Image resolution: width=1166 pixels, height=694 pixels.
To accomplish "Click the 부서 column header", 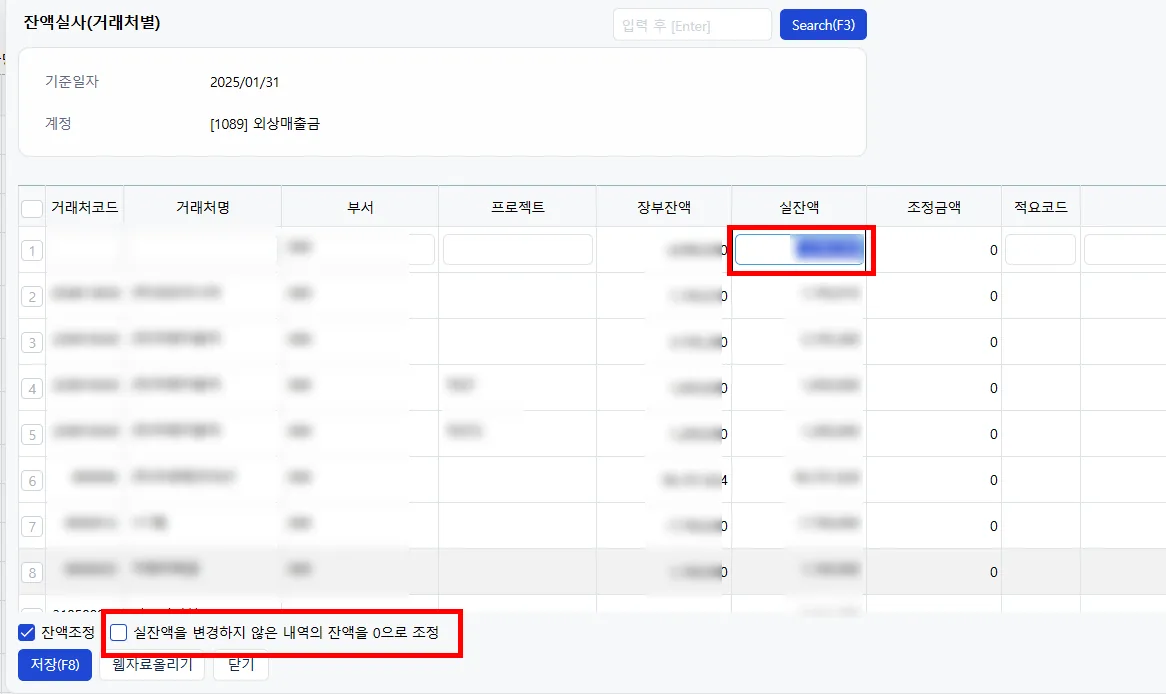I will point(360,208).
